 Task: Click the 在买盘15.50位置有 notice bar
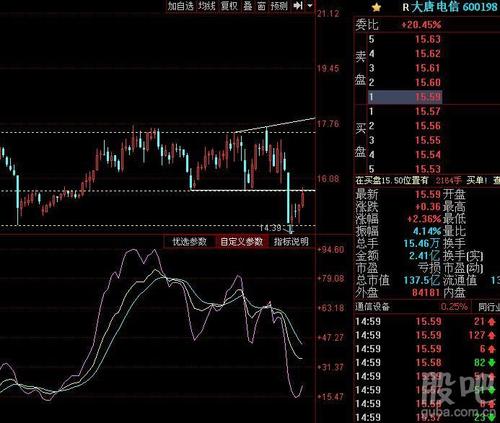pyautogui.click(x=427, y=181)
